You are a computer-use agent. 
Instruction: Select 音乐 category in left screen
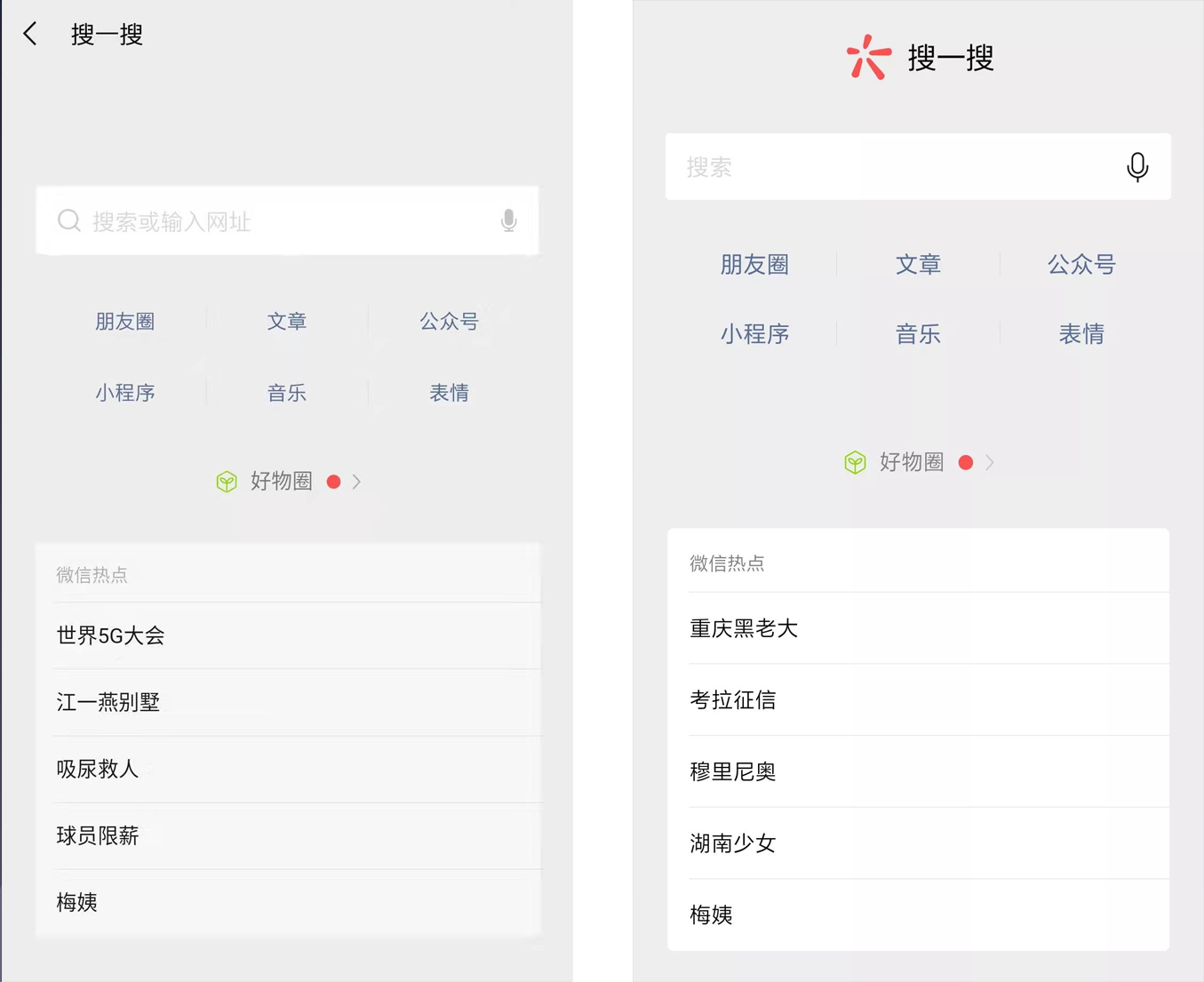tap(287, 392)
